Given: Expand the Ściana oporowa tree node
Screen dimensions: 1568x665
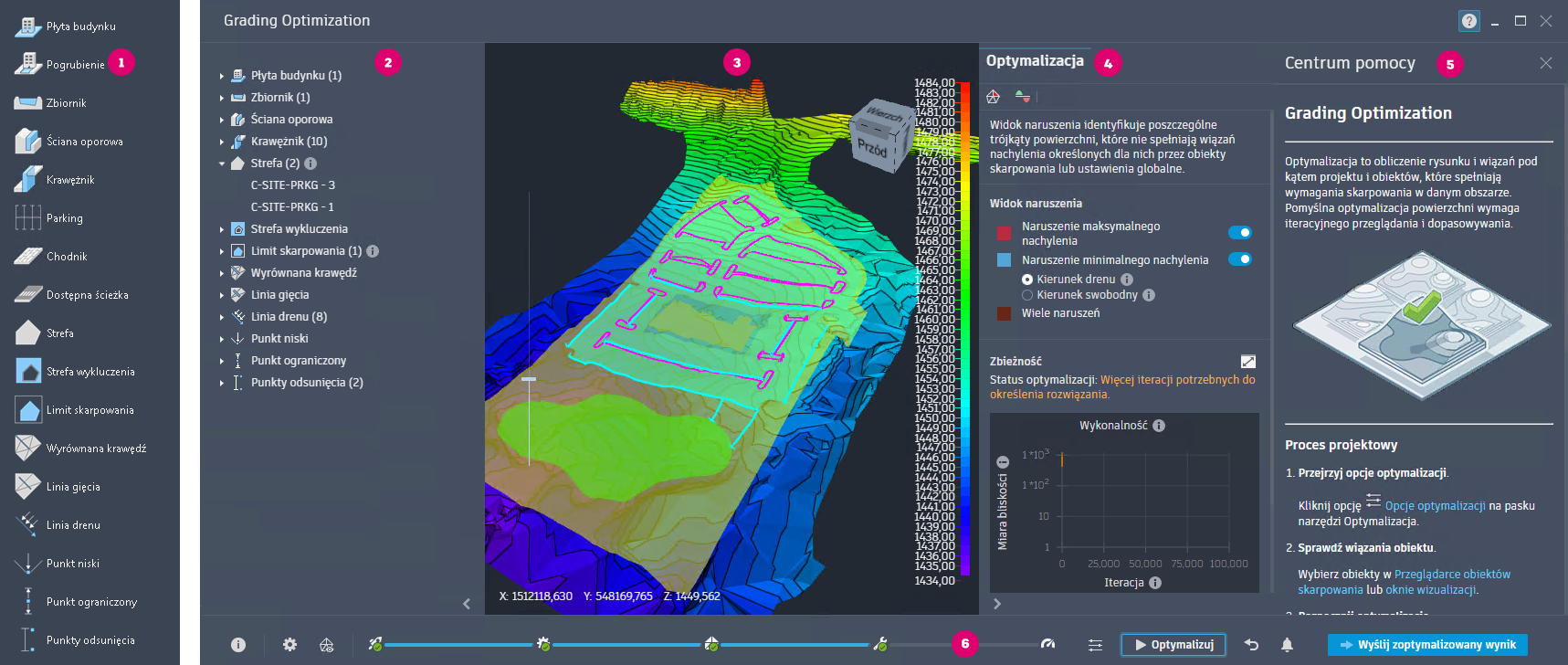Looking at the screenshot, I should point(222,120).
